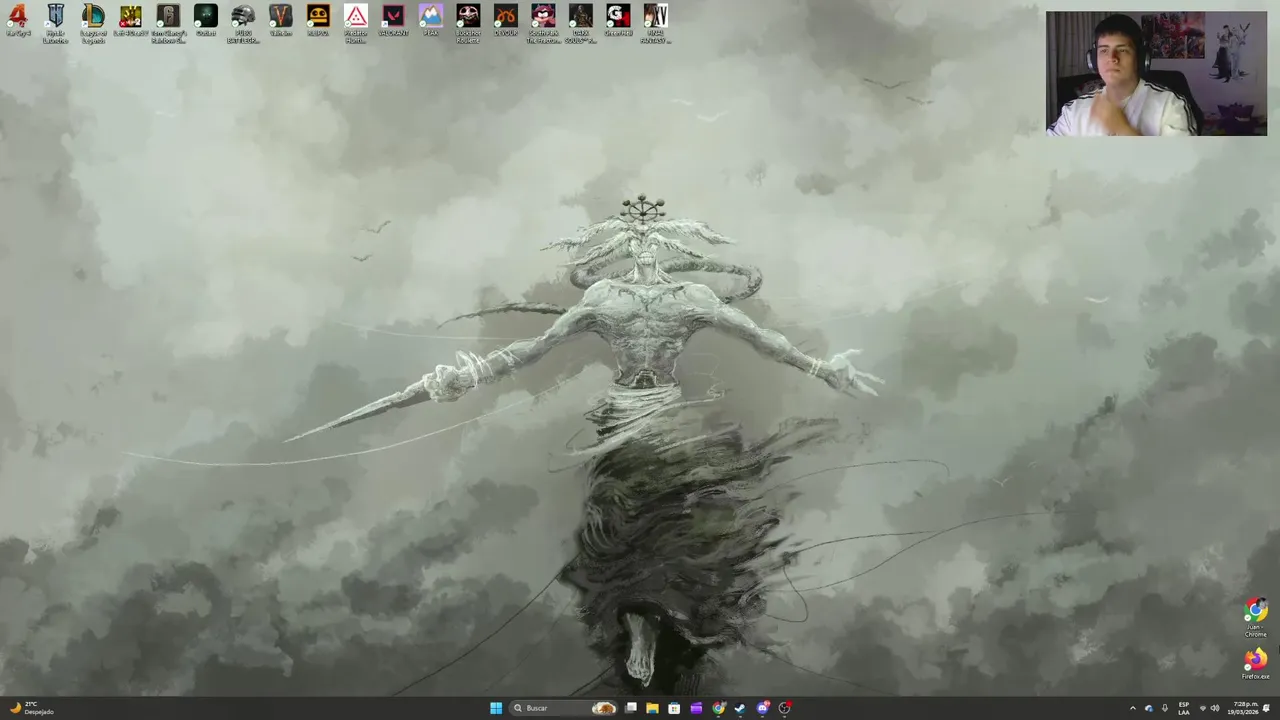Select Tom Clancy's Rainbow Six icon
Viewport: 1280px width, 720px height.
168,23
